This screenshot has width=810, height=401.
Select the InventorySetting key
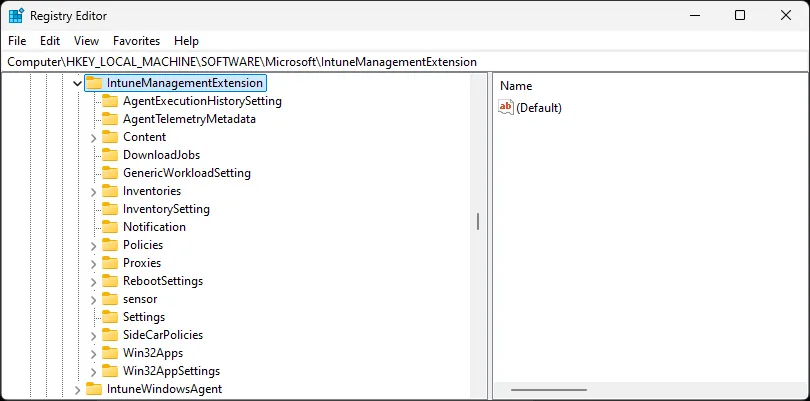(166, 209)
